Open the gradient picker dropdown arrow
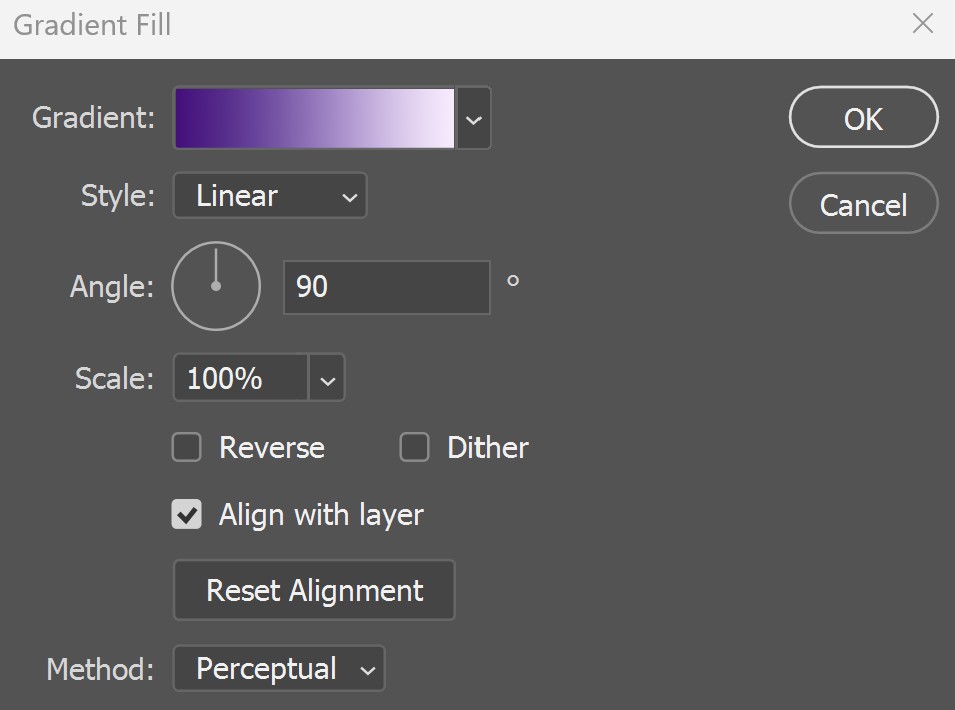 474,118
